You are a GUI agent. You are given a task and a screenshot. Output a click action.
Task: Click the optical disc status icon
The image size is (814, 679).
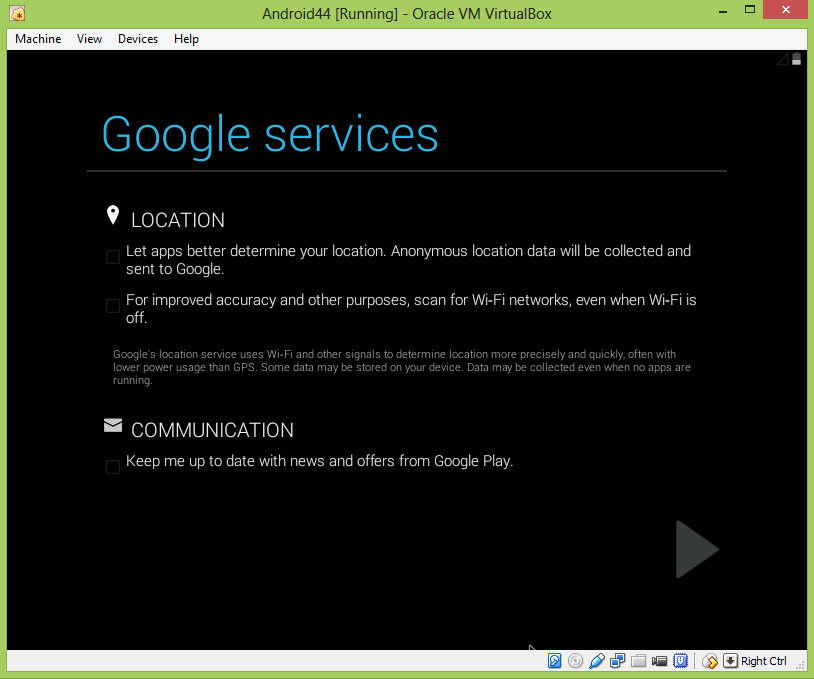575,661
